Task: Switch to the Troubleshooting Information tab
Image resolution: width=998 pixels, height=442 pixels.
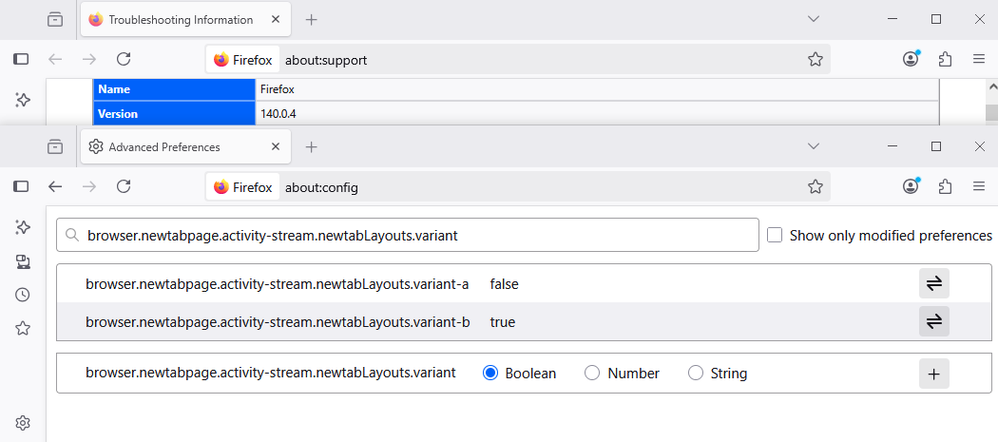Action: (x=180, y=20)
